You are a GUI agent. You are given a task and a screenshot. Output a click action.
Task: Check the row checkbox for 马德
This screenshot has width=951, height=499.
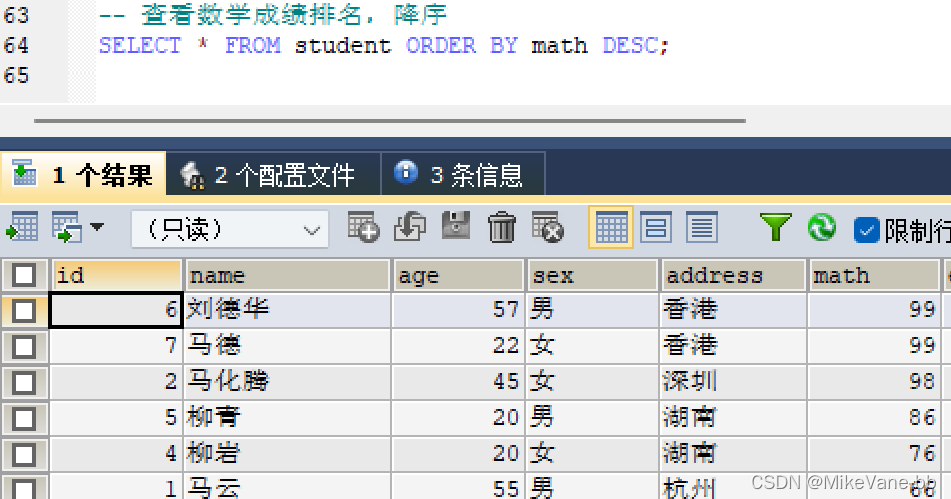point(24,347)
